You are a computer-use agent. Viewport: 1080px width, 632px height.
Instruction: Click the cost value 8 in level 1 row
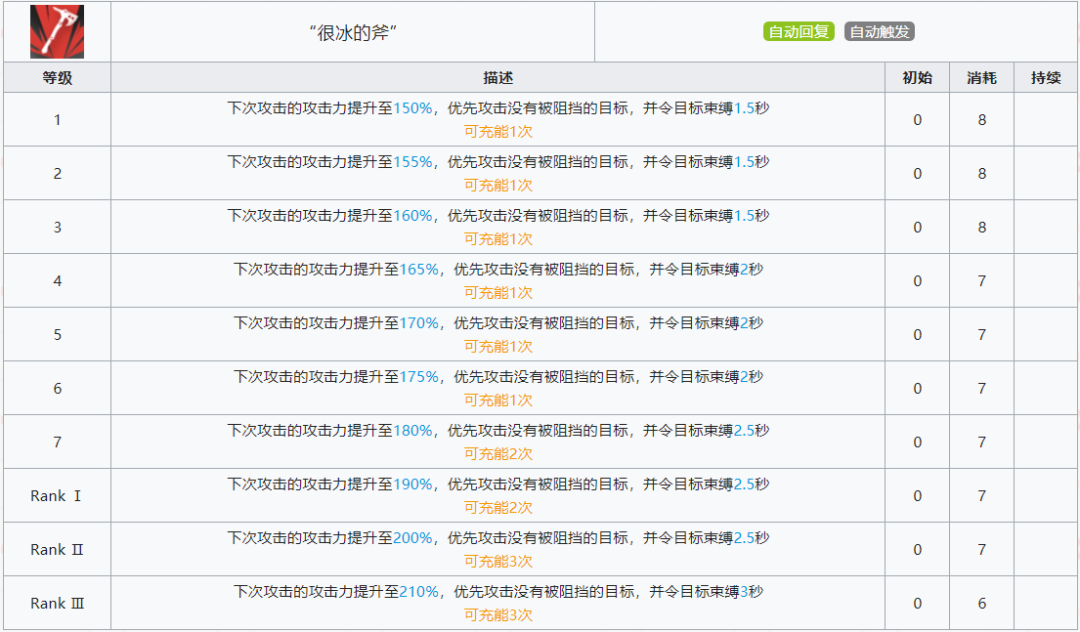(982, 120)
